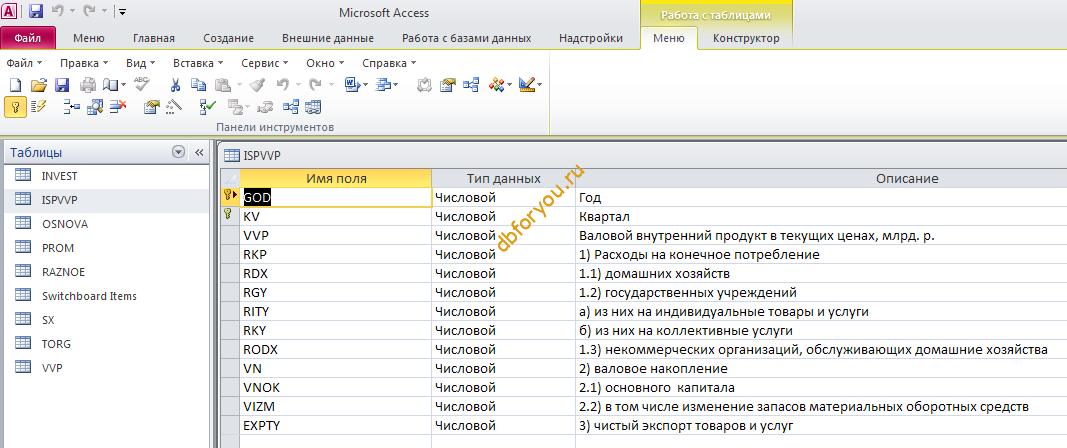This screenshot has width=1067, height=448.
Task: Select RAZNOE table in navigation pane
Action: click(106, 272)
